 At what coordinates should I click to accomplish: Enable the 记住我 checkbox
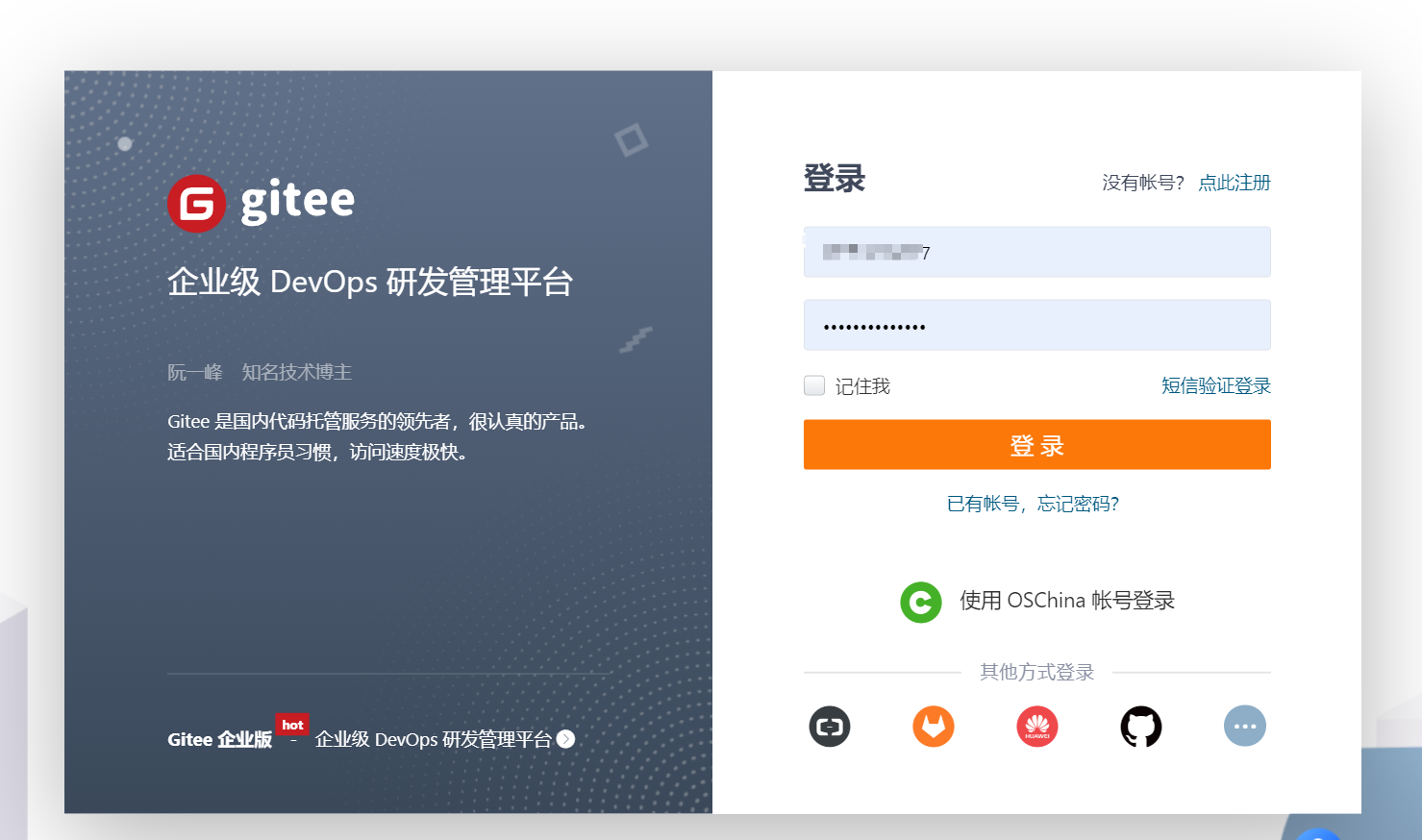coord(814,385)
